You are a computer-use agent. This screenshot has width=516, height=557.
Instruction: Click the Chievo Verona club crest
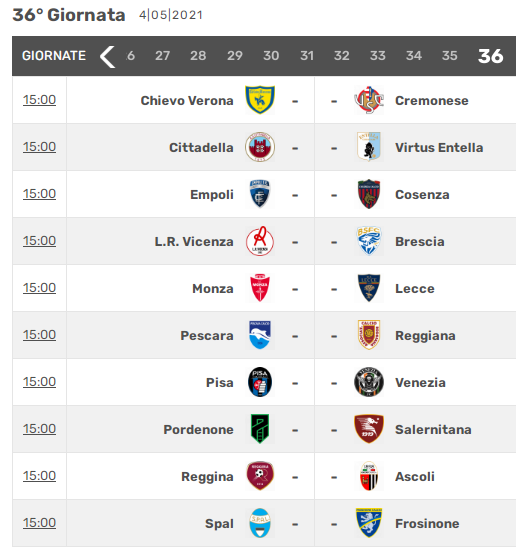(x=260, y=100)
